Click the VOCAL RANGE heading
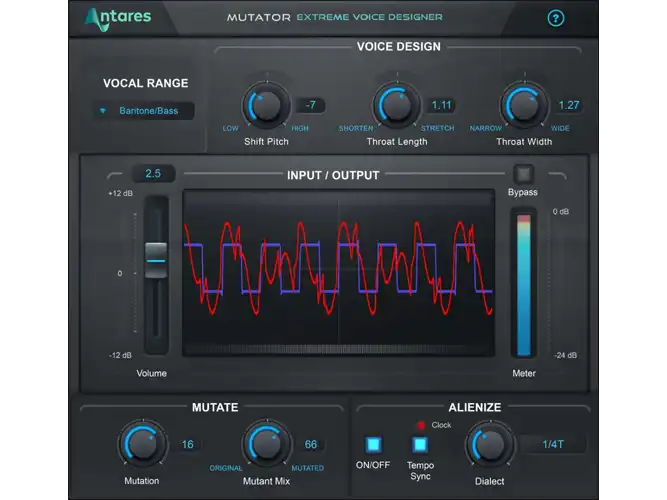Viewport: 667px width, 500px height. click(145, 83)
